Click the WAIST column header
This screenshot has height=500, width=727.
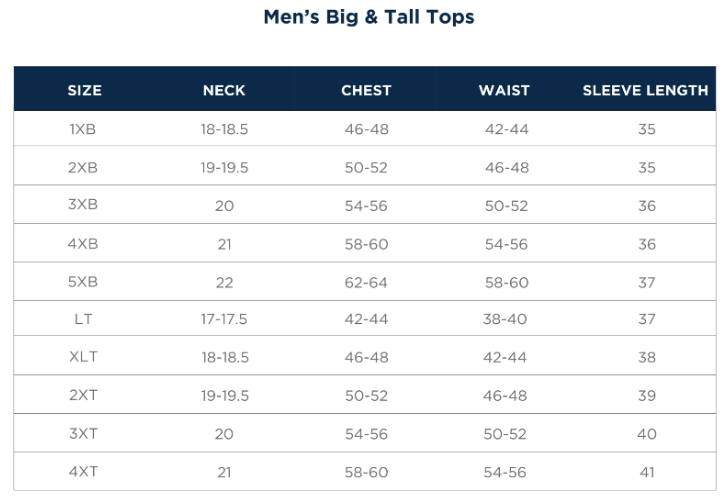click(504, 90)
